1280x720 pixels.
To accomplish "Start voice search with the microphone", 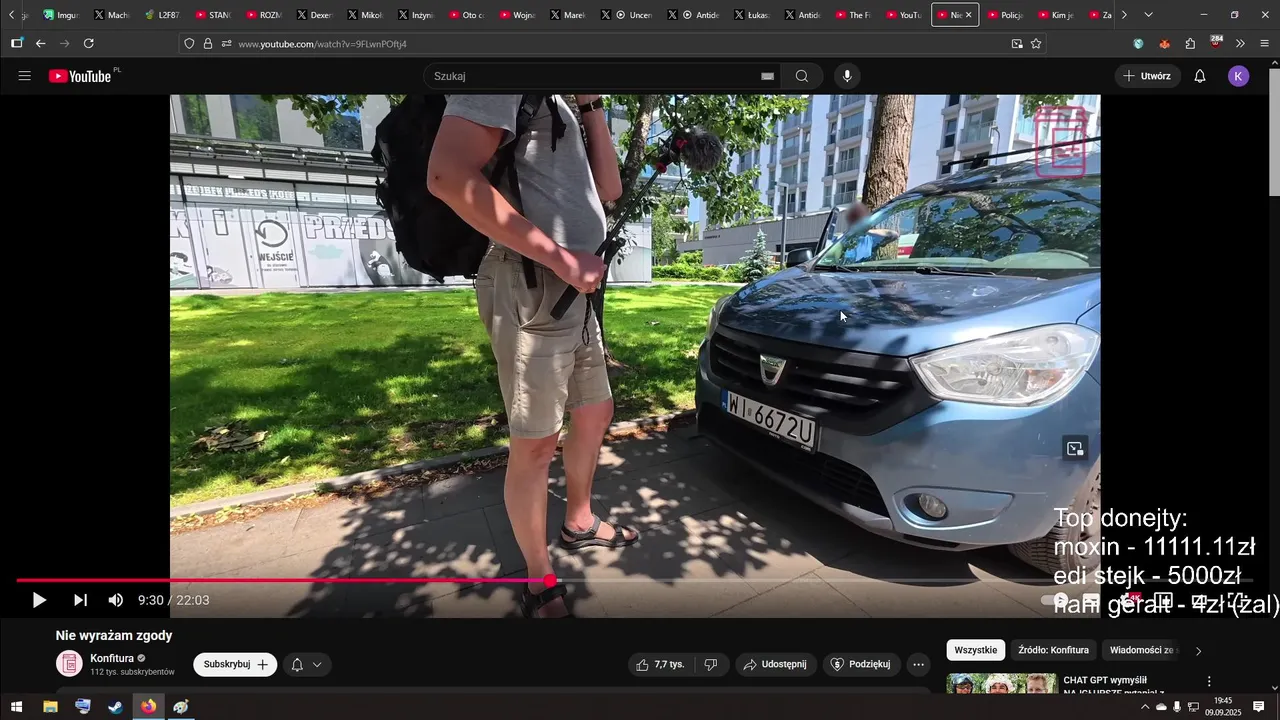I will (847, 76).
